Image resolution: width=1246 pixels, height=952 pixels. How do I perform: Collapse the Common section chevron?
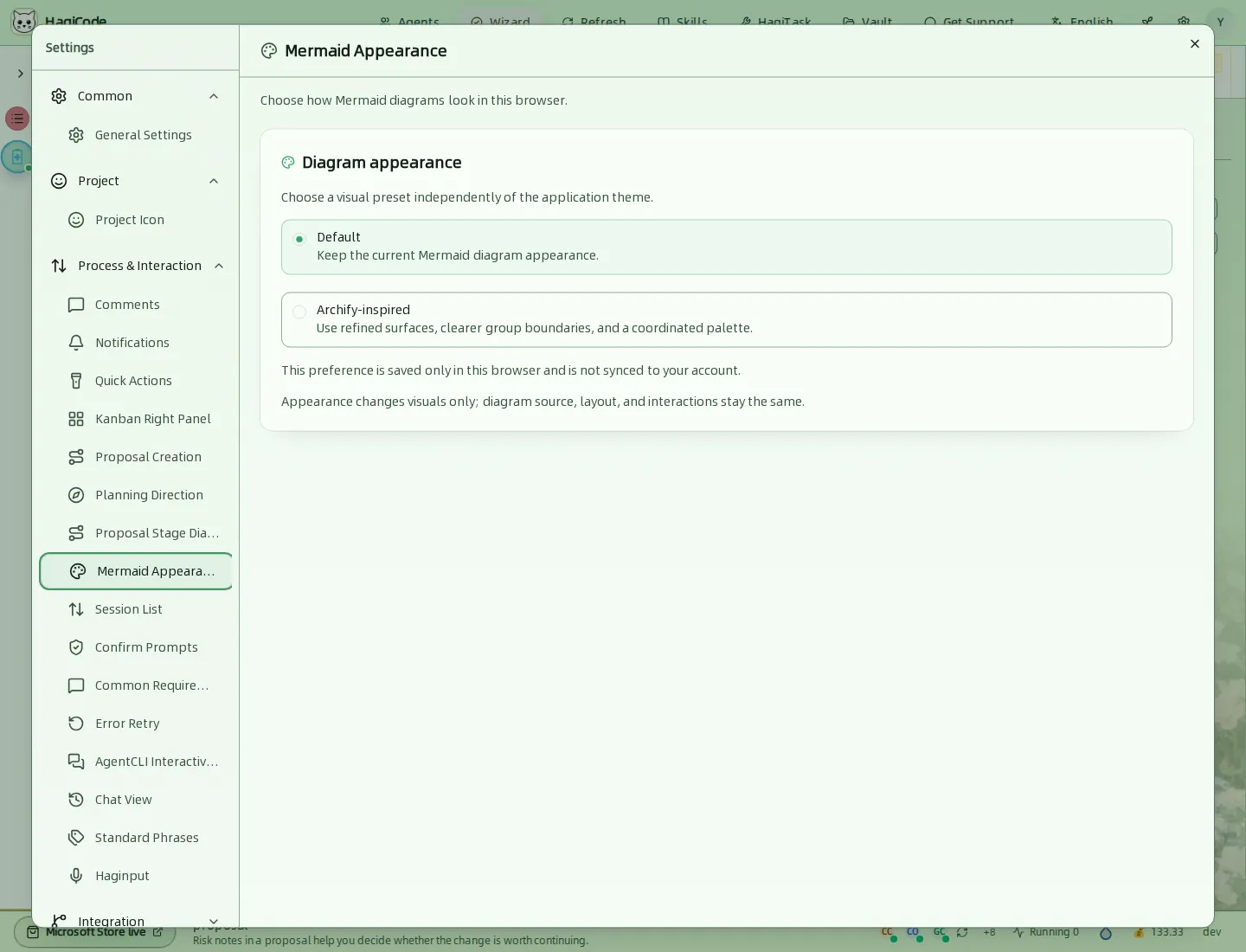[x=214, y=96]
